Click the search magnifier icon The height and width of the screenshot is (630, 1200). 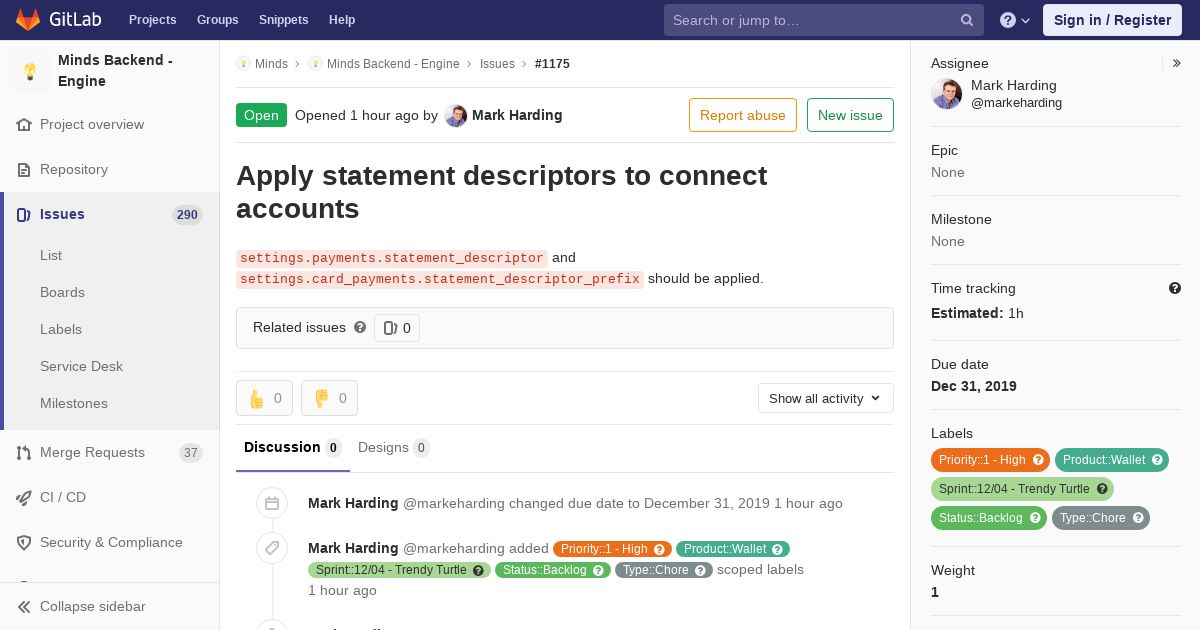(967, 20)
